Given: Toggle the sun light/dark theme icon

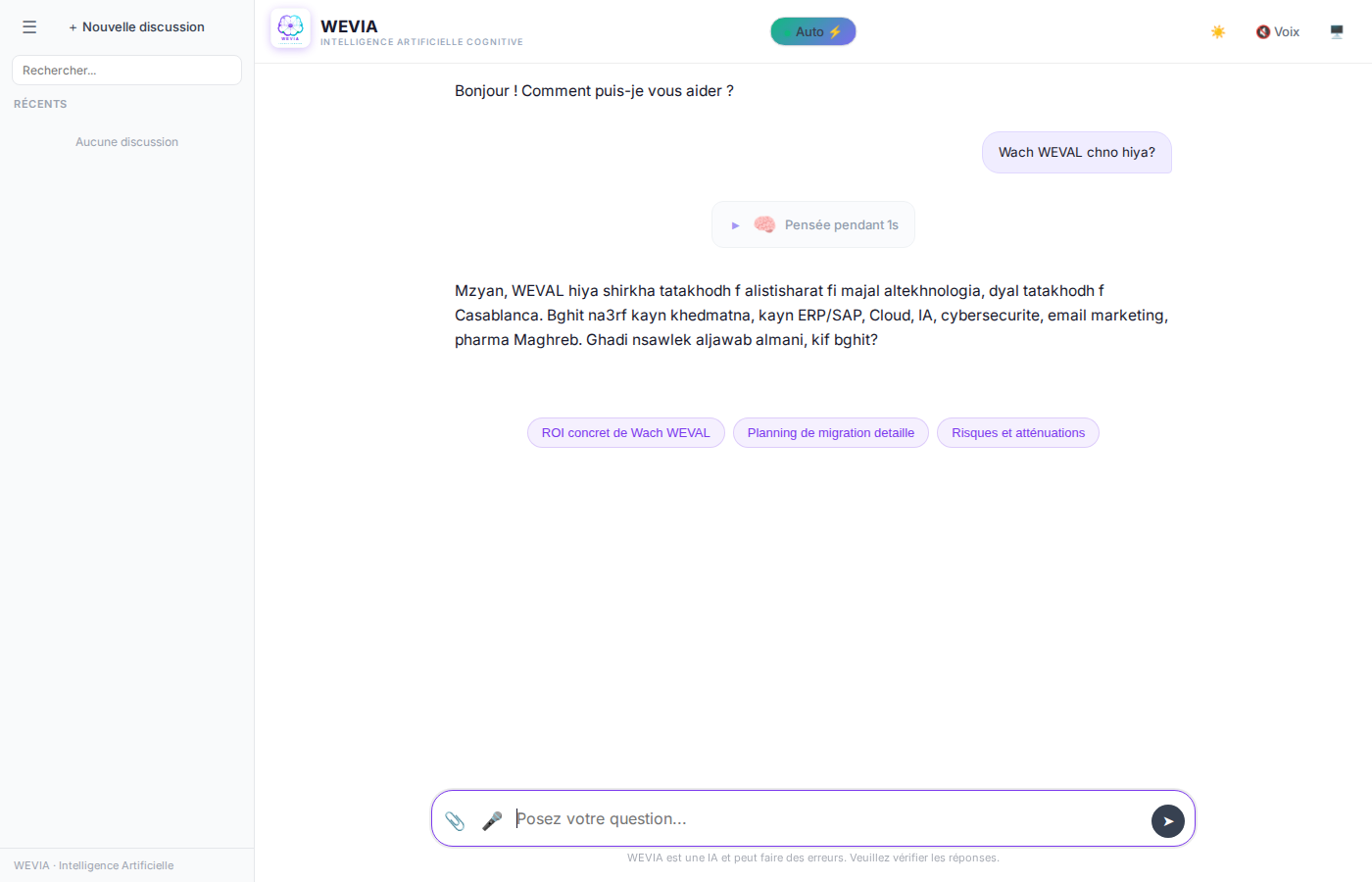Looking at the screenshot, I should [1218, 31].
